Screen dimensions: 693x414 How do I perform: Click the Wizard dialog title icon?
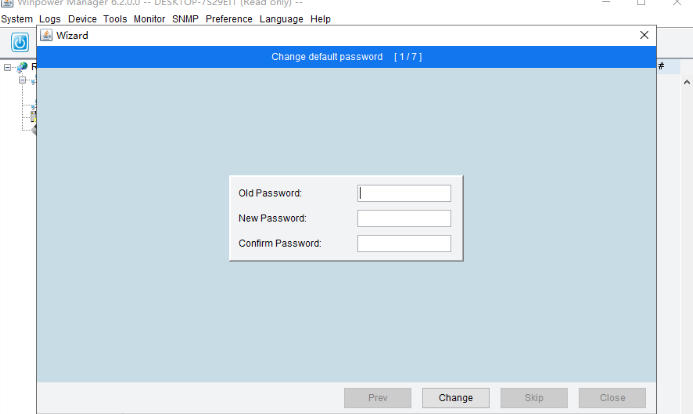46,35
